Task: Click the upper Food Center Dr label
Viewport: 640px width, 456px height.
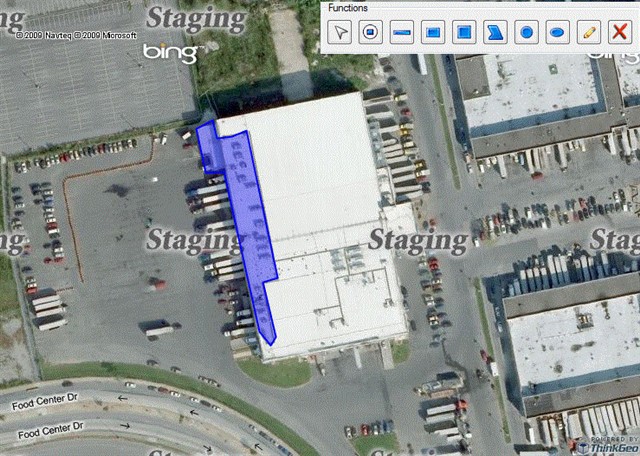Action: click(45, 402)
